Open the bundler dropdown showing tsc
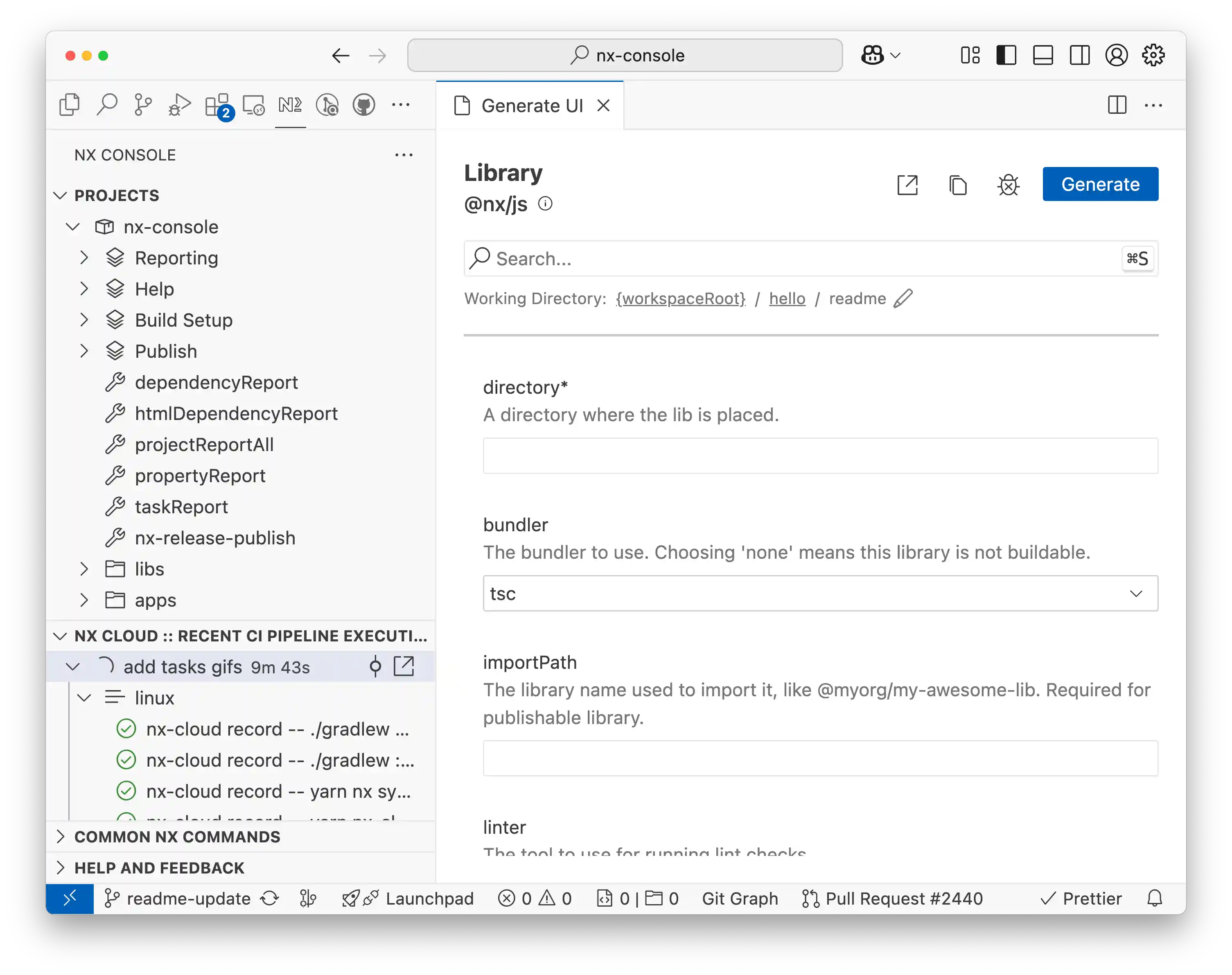Image resolution: width=1232 pixels, height=975 pixels. click(820, 594)
